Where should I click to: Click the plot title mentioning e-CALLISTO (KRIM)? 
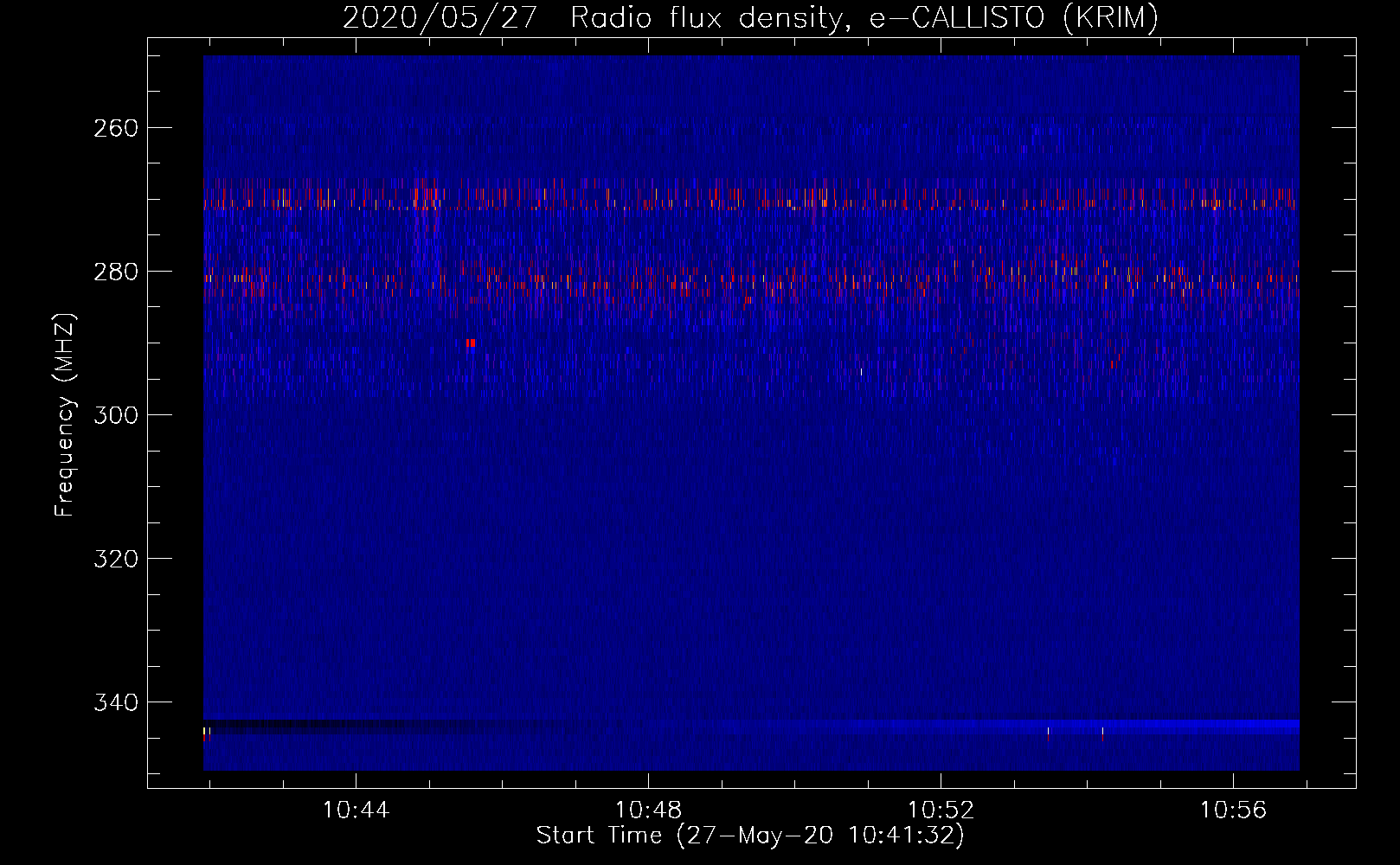750,17
